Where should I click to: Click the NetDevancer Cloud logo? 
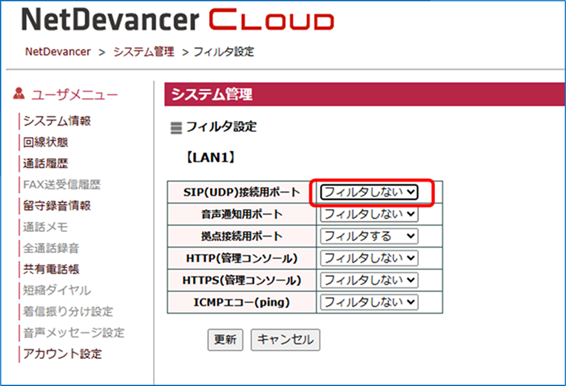point(178,20)
